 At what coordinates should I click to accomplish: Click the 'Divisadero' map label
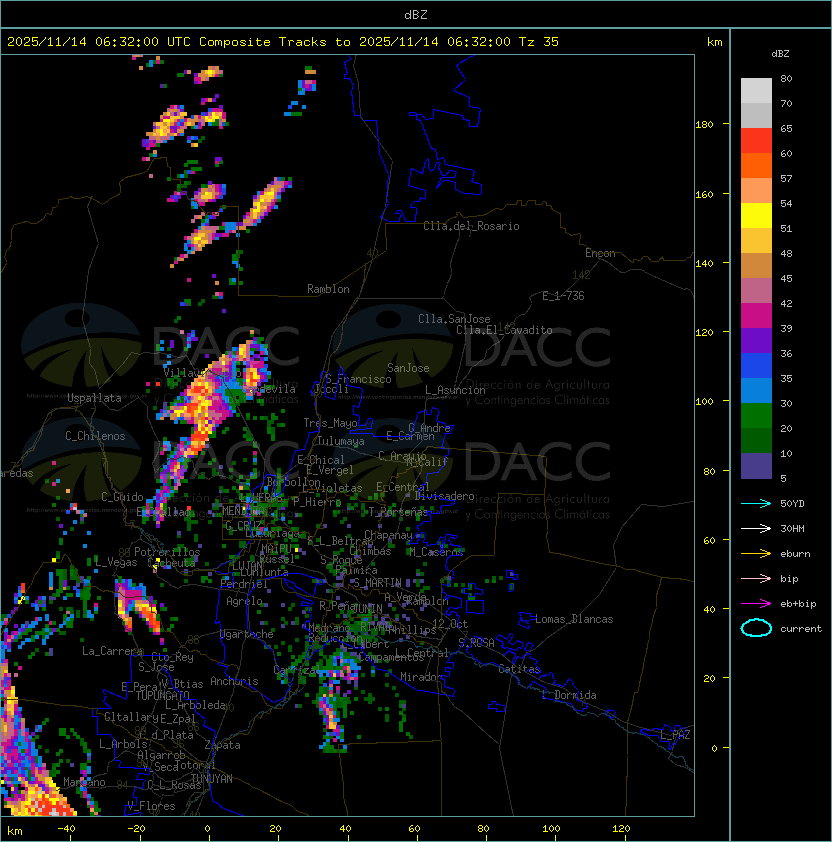tap(445, 496)
